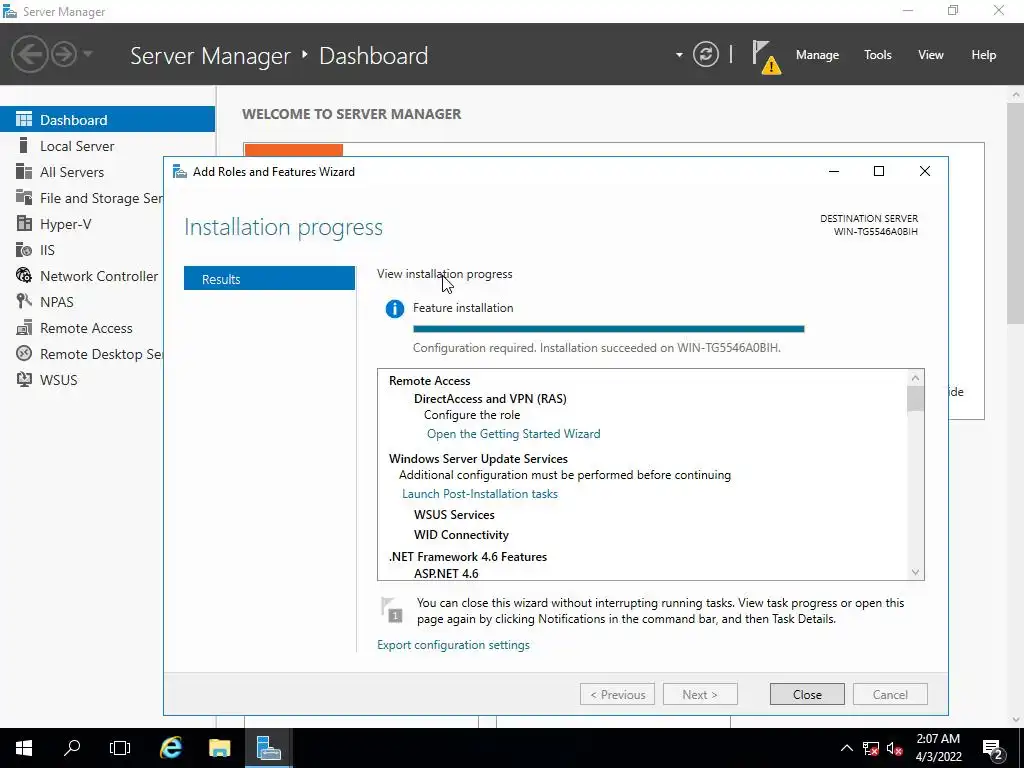1024x768 pixels.
Task: Open the Getting Started Wizard link
Action: (x=513, y=434)
